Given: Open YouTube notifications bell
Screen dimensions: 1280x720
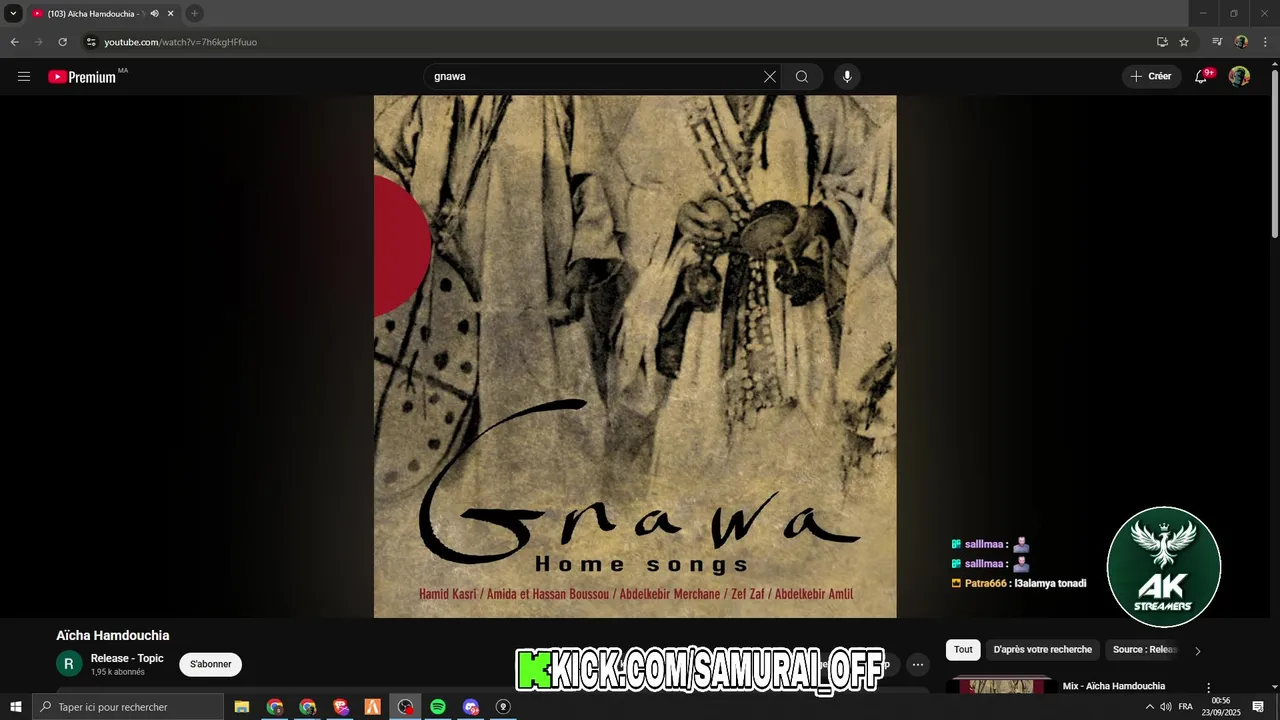Looking at the screenshot, I should click(x=1201, y=76).
